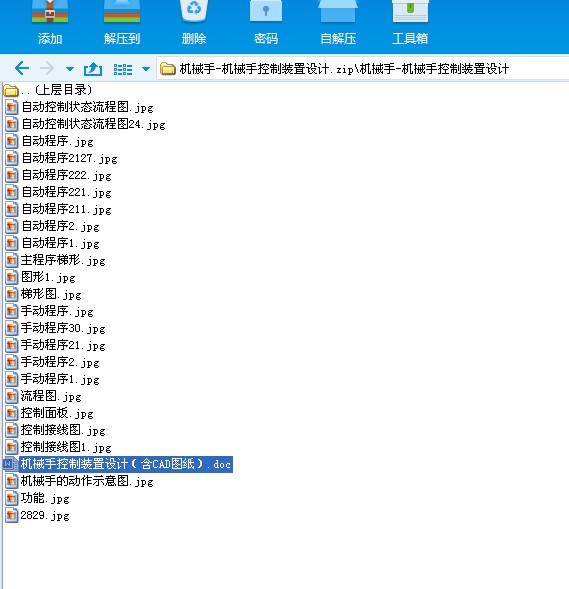This screenshot has height=589, width=569.
Task: Select file 2829.jpg
Action: [38, 515]
